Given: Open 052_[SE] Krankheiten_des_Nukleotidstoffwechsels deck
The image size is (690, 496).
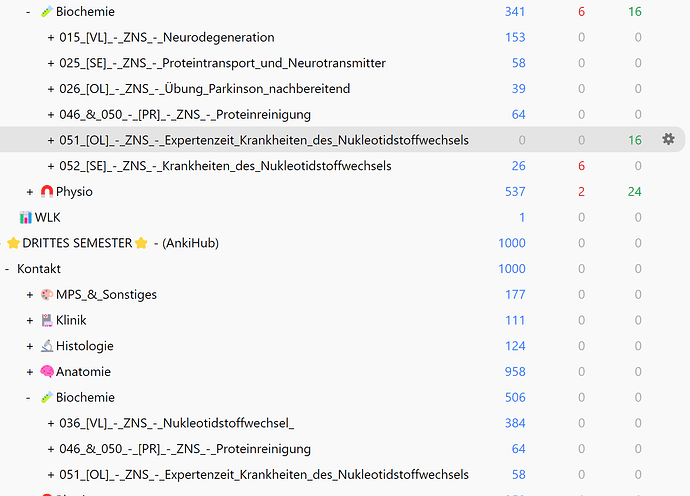Looking at the screenshot, I should click(225, 166).
